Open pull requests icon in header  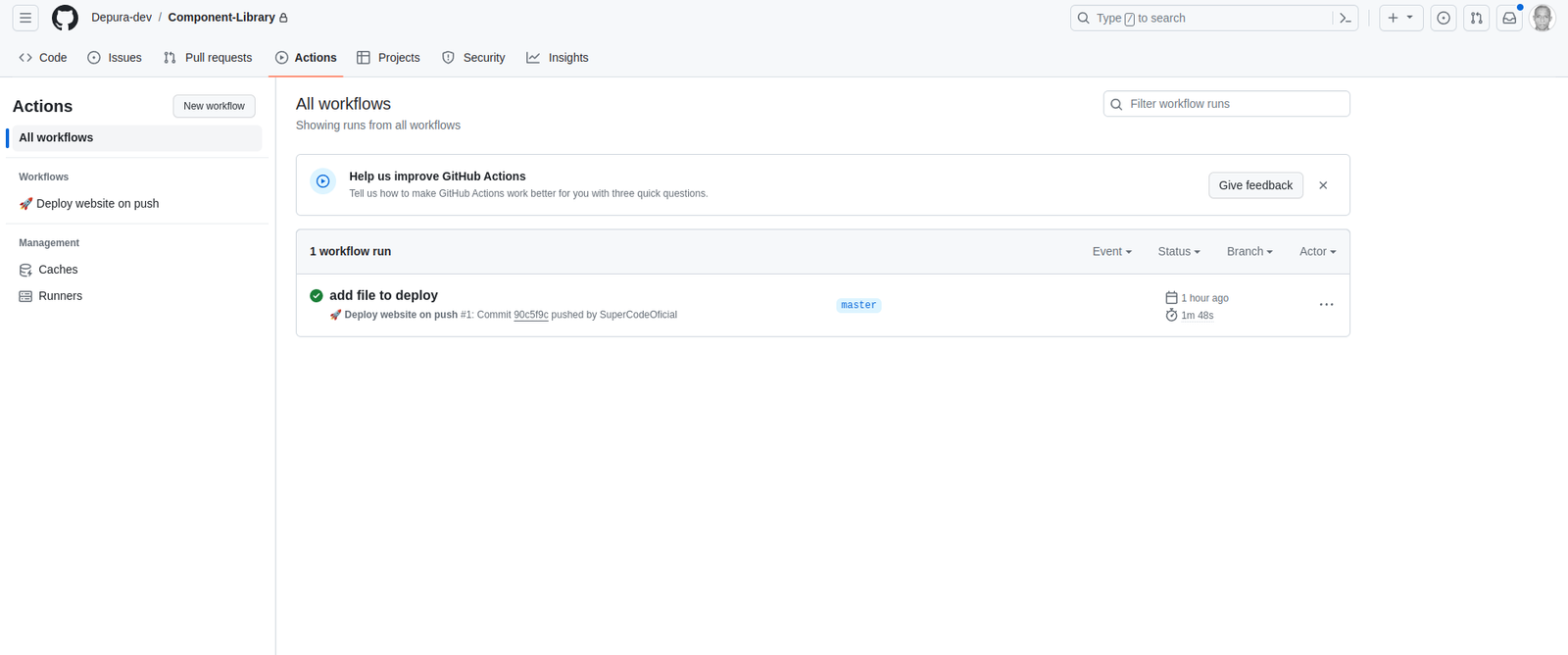[x=1476, y=18]
